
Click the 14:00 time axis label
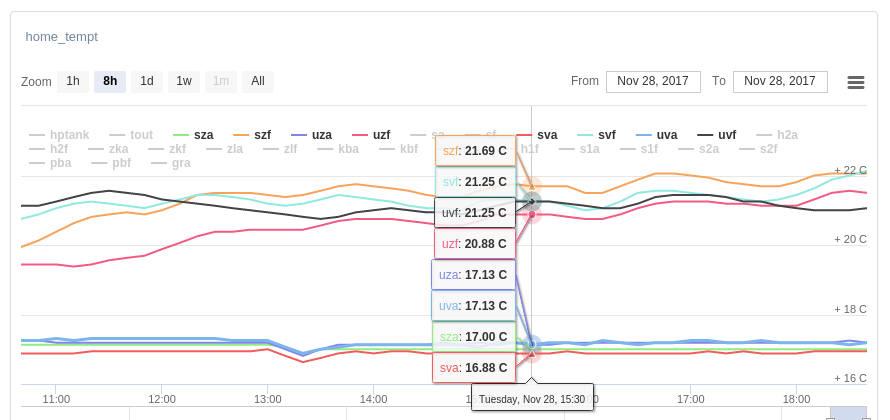tap(373, 399)
